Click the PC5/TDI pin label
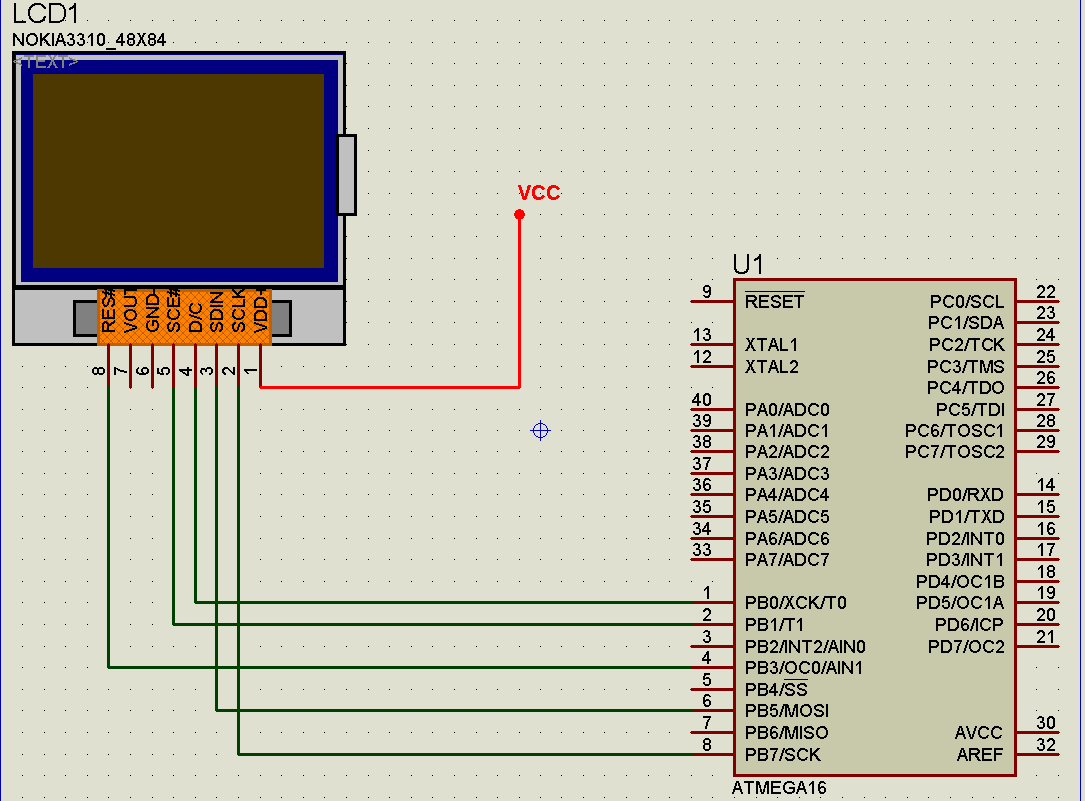The image size is (1085, 801). pos(969,409)
